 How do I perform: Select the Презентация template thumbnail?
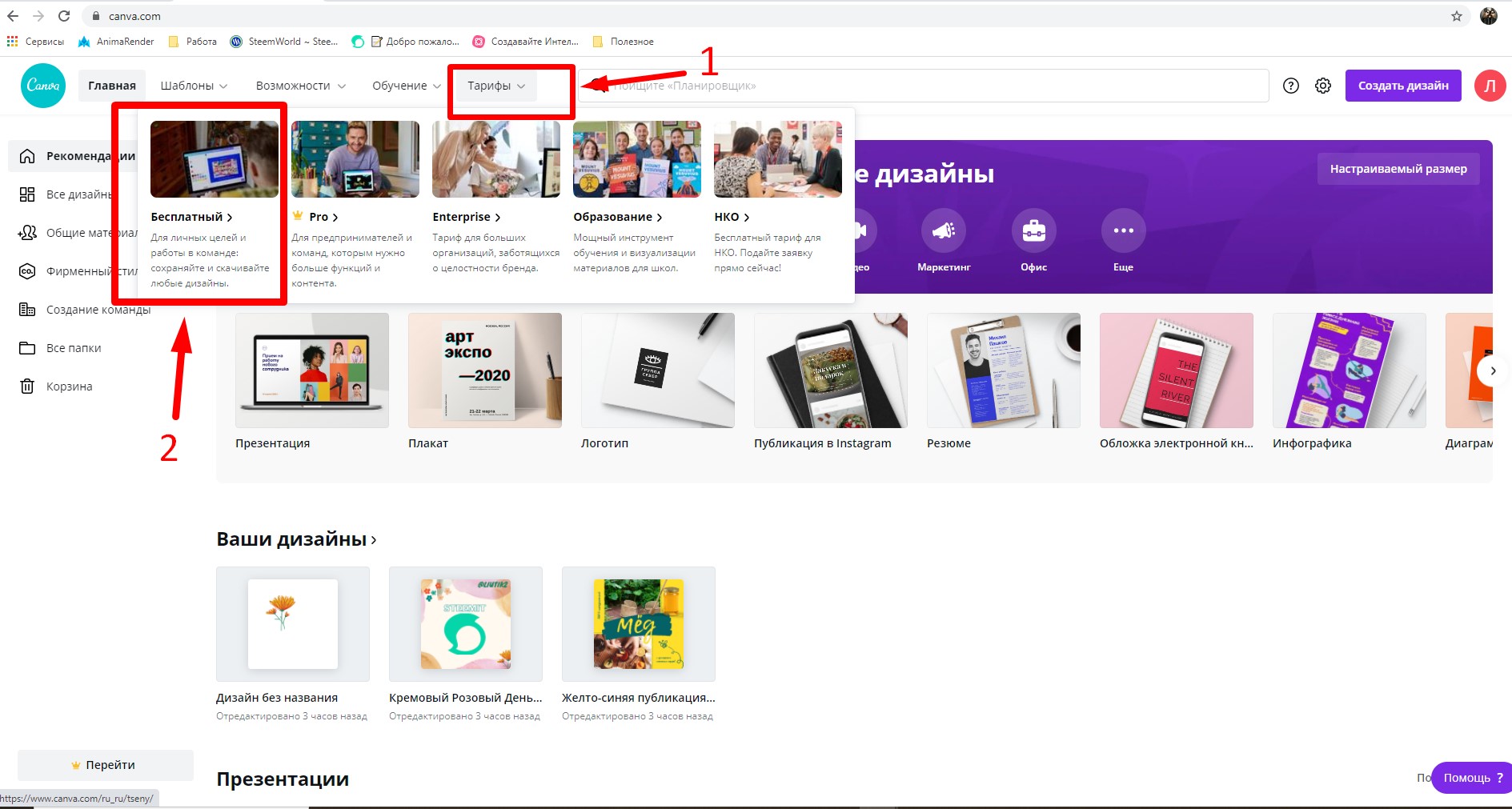tap(312, 370)
